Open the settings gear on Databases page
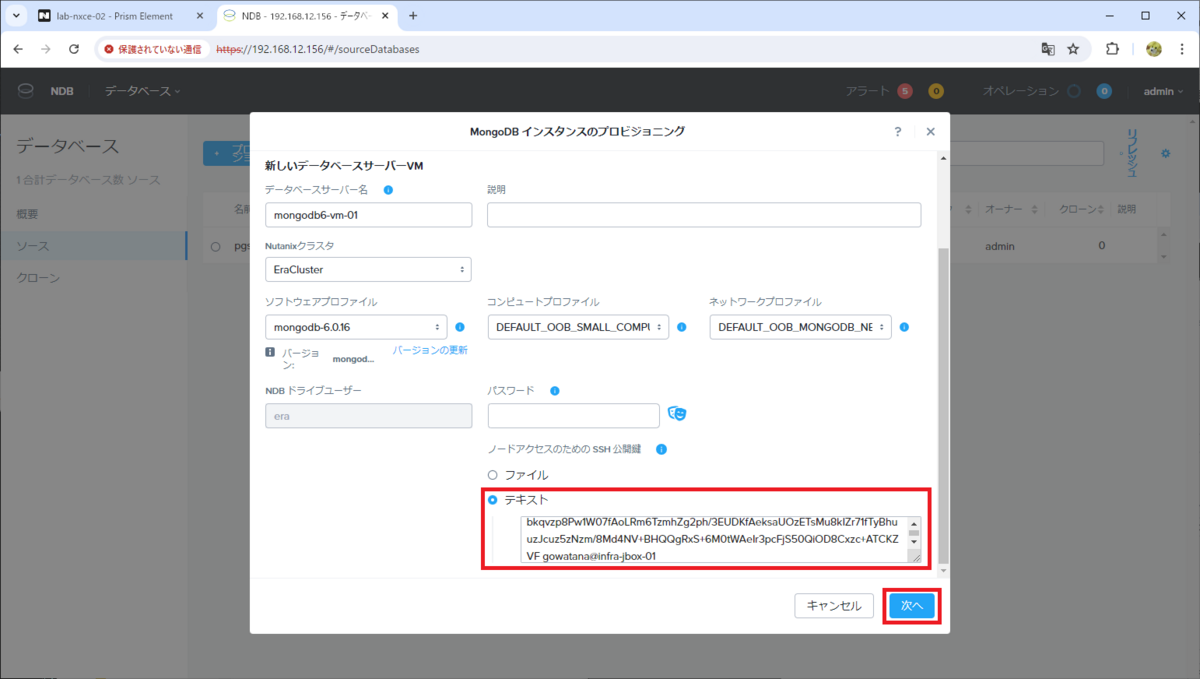The width and height of the screenshot is (1200, 679). click(x=1165, y=153)
